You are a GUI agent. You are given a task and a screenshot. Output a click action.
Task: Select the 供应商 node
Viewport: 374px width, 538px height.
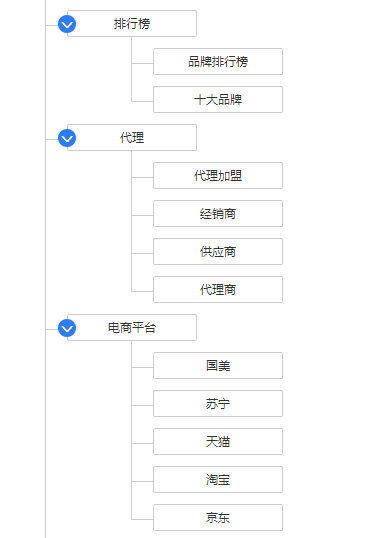218,252
